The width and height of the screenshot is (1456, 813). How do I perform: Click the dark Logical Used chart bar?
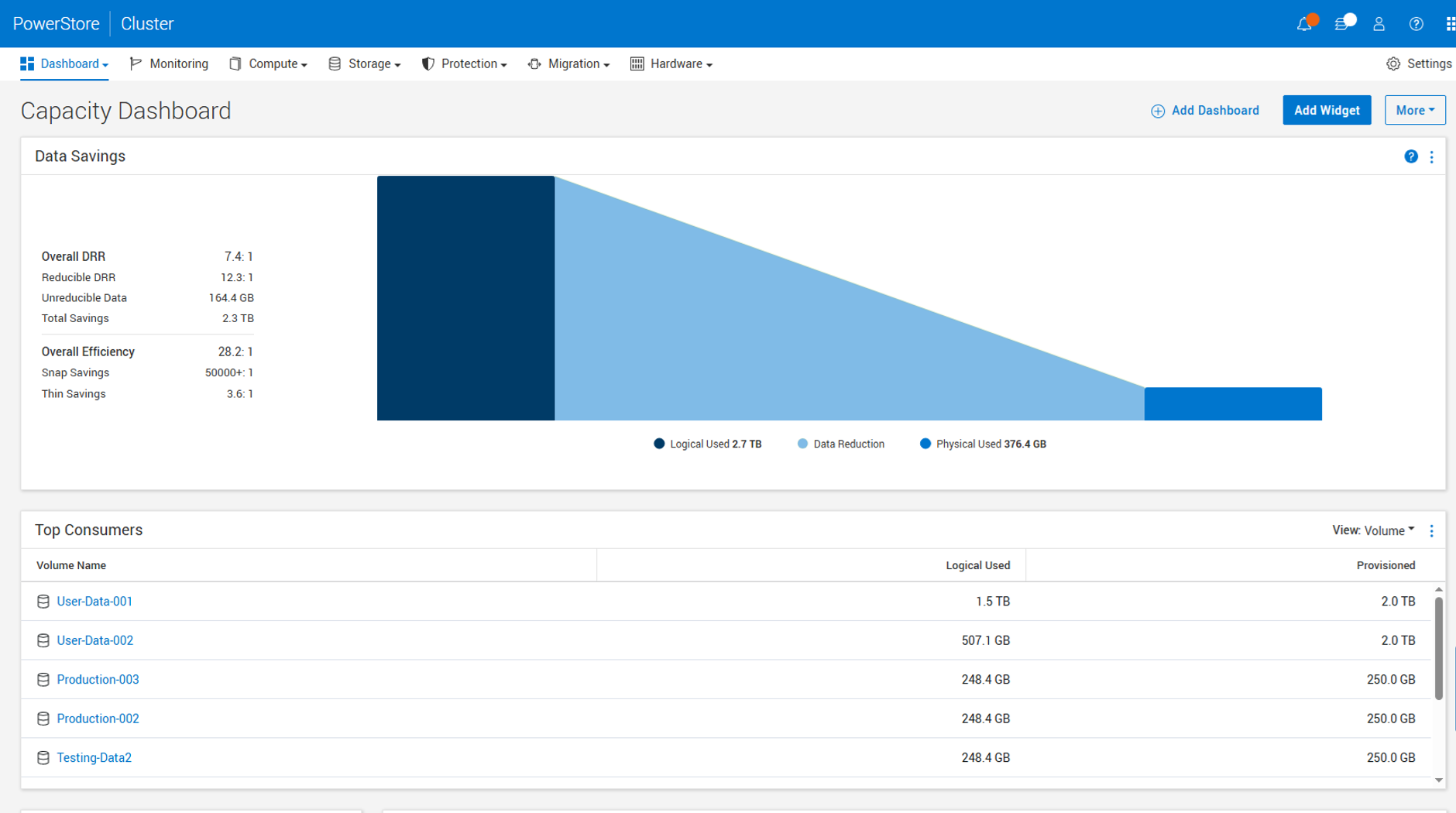coord(465,298)
